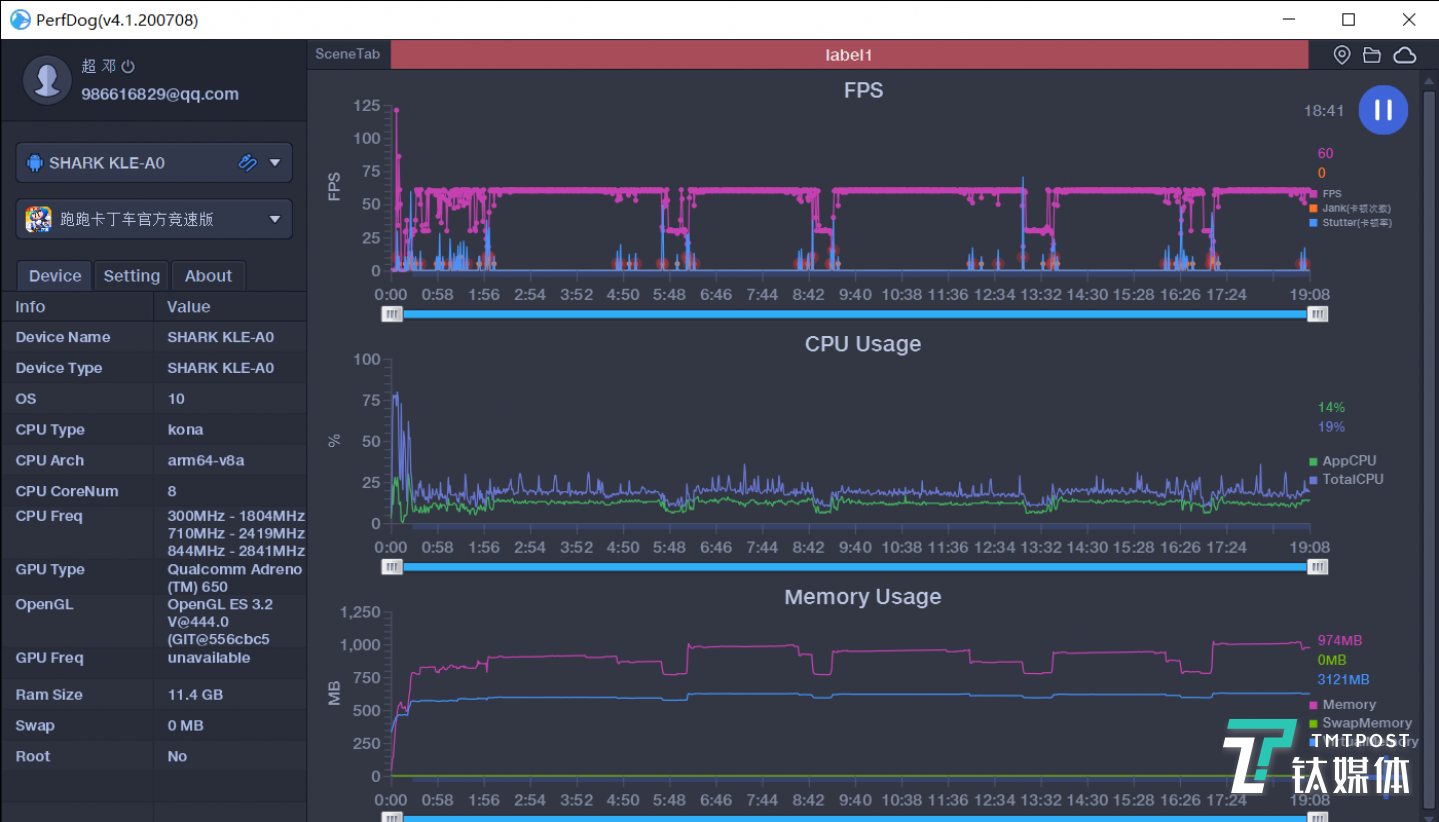Click the SceneTab label

pos(347,54)
